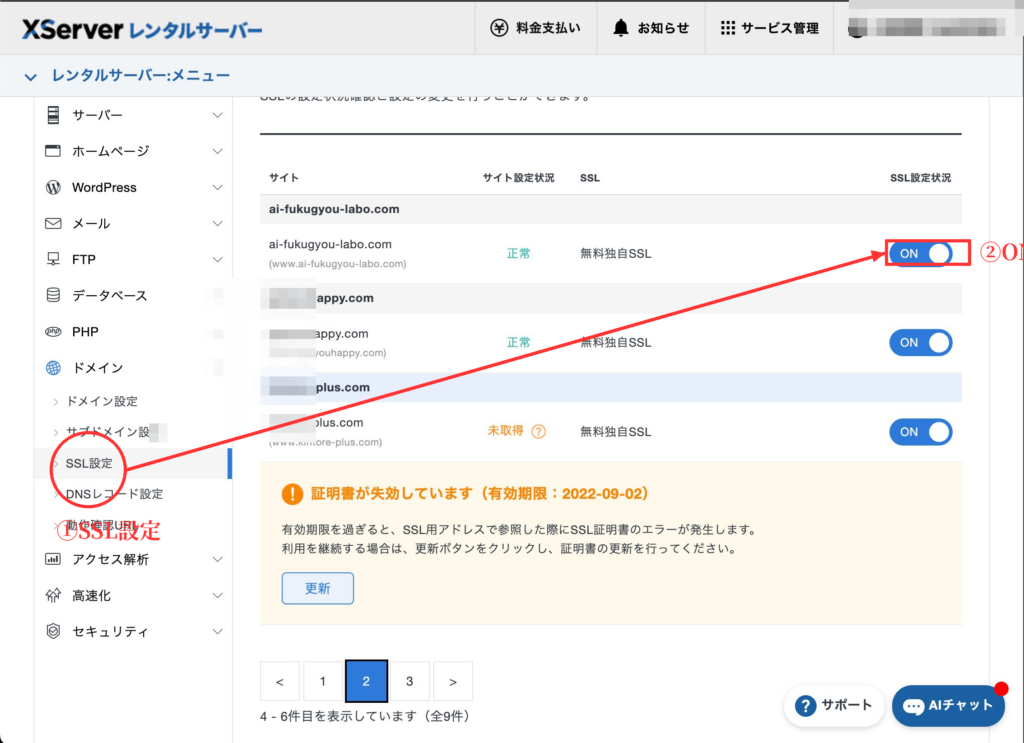1024x743 pixels.
Task: Click the homepage window icon
Action: (x=53, y=151)
